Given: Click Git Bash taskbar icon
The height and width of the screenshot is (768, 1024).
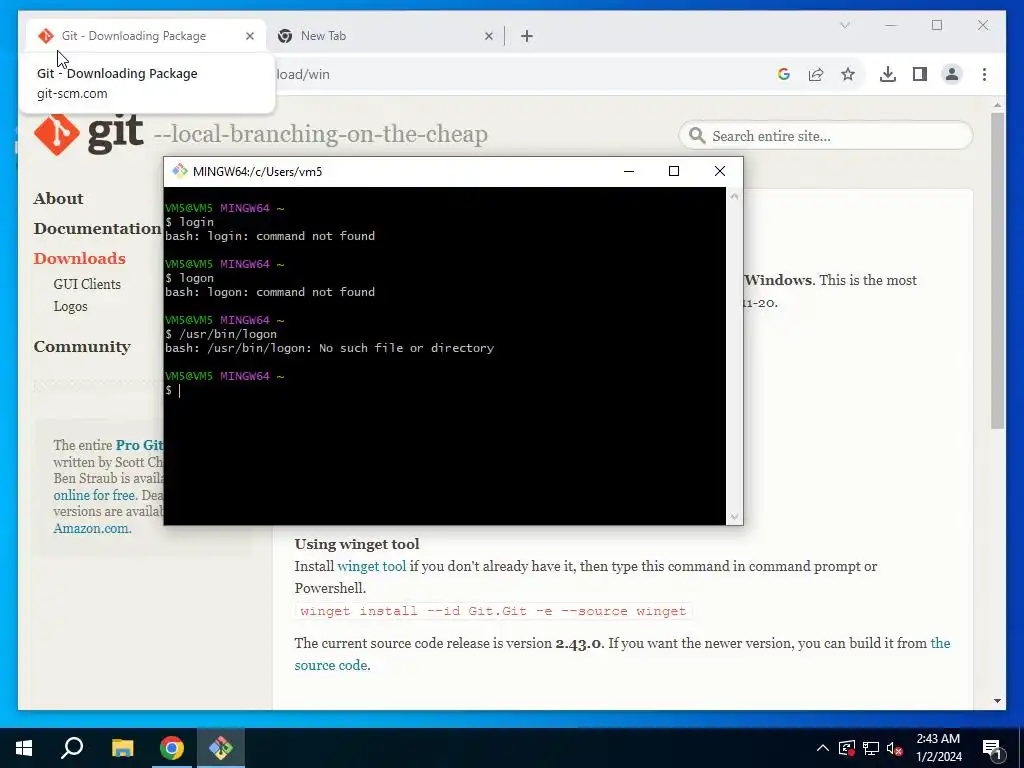Looking at the screenshot, I should pyautogui.click(x=221, y=748).
